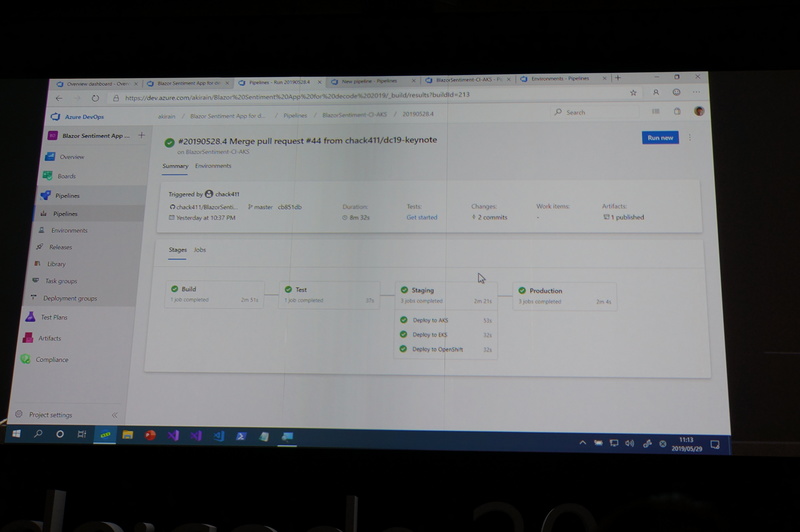
Task: Click the plus icon next to the project name
Action: (x=141, y=135)
